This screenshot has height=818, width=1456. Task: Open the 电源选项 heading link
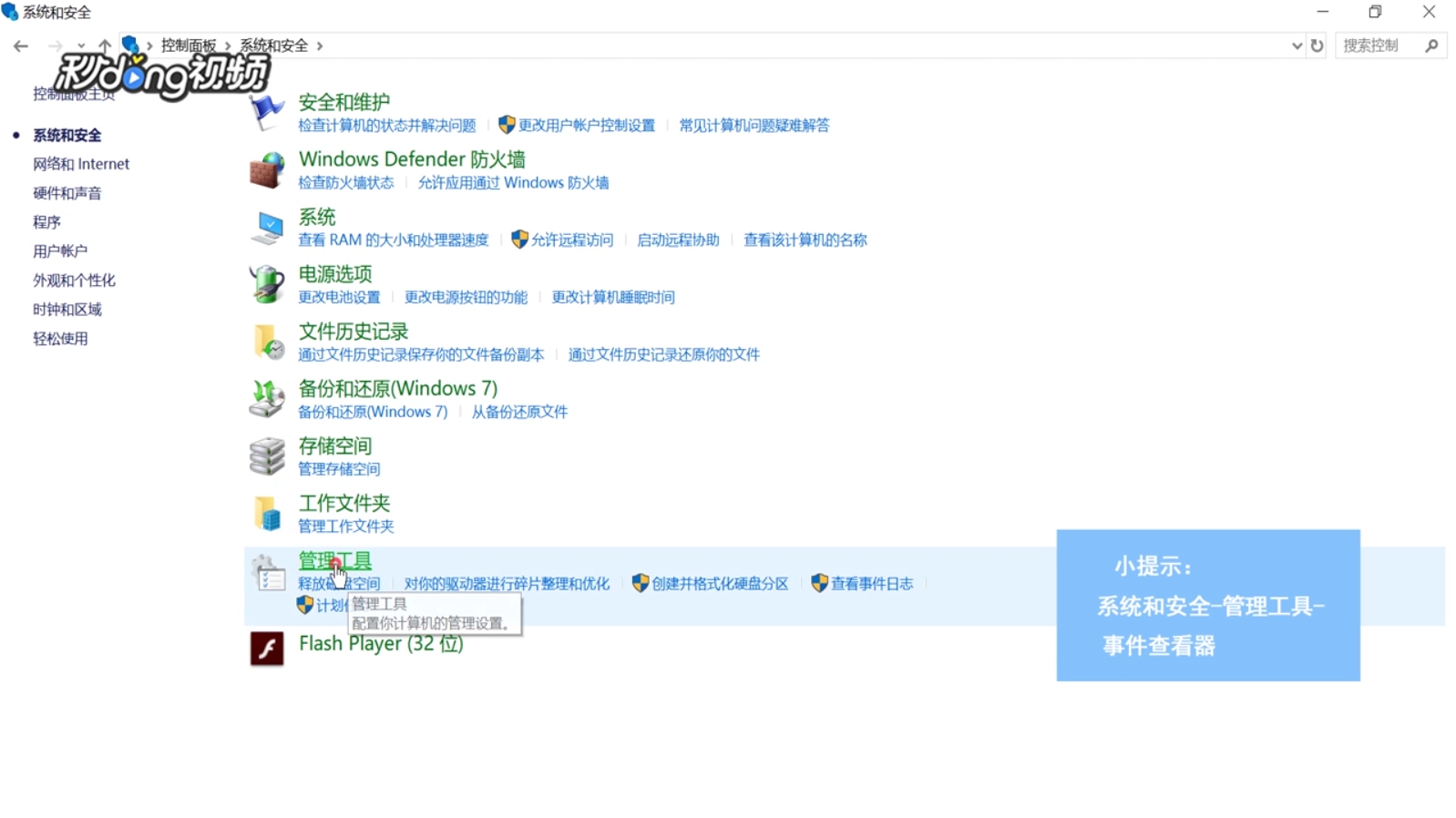click(335, 274)
